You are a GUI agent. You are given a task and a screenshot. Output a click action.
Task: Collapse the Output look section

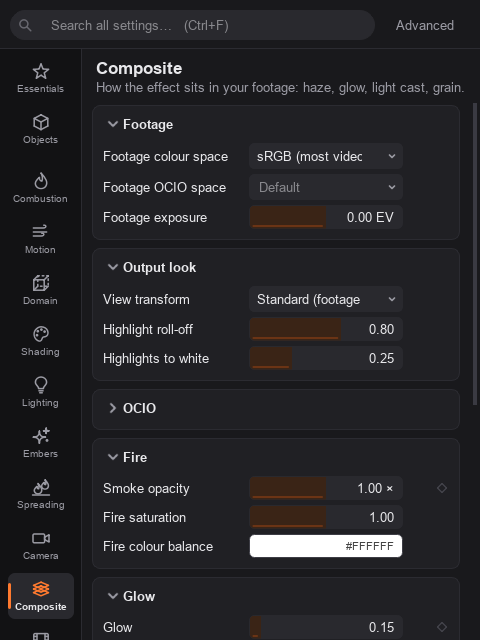113,267
